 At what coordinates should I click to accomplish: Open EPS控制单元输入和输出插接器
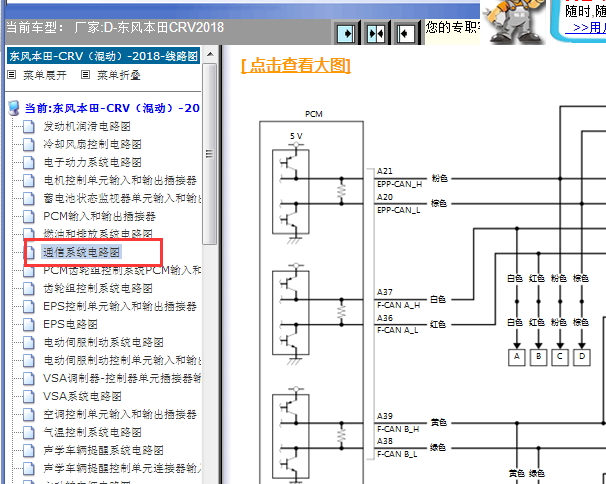click(x=120, y=306)
